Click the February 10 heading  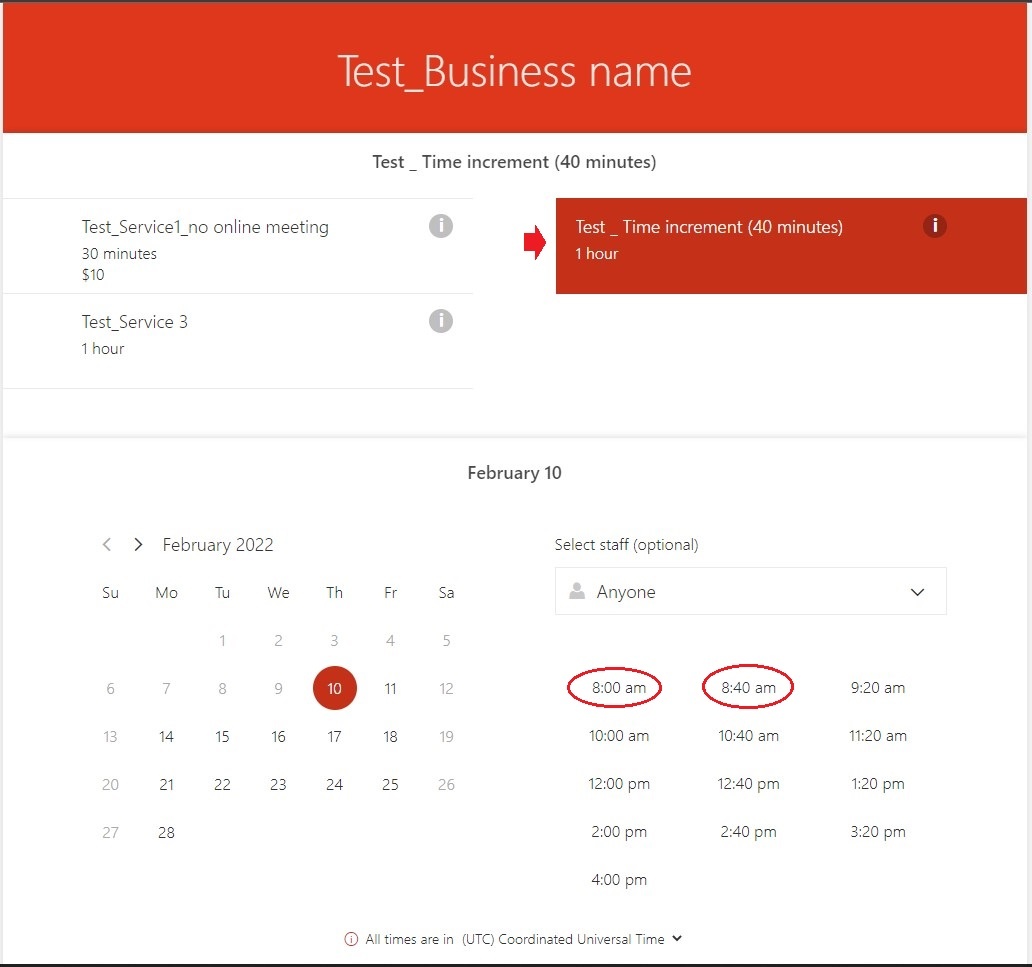(514, 473)
